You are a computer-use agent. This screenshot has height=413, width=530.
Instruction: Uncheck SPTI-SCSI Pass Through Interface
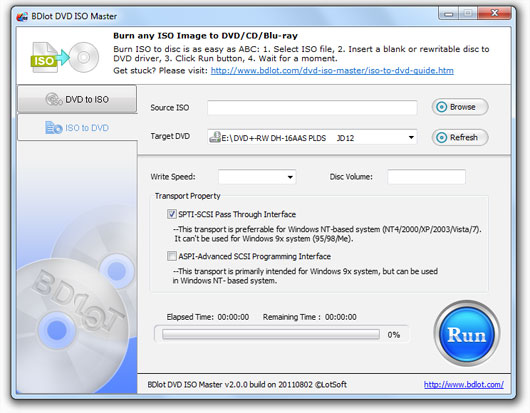pos(172,214)
